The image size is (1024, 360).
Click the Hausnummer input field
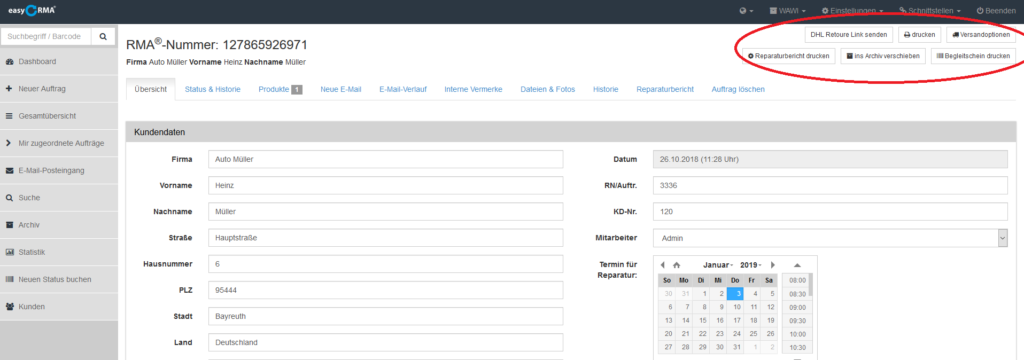385,264
